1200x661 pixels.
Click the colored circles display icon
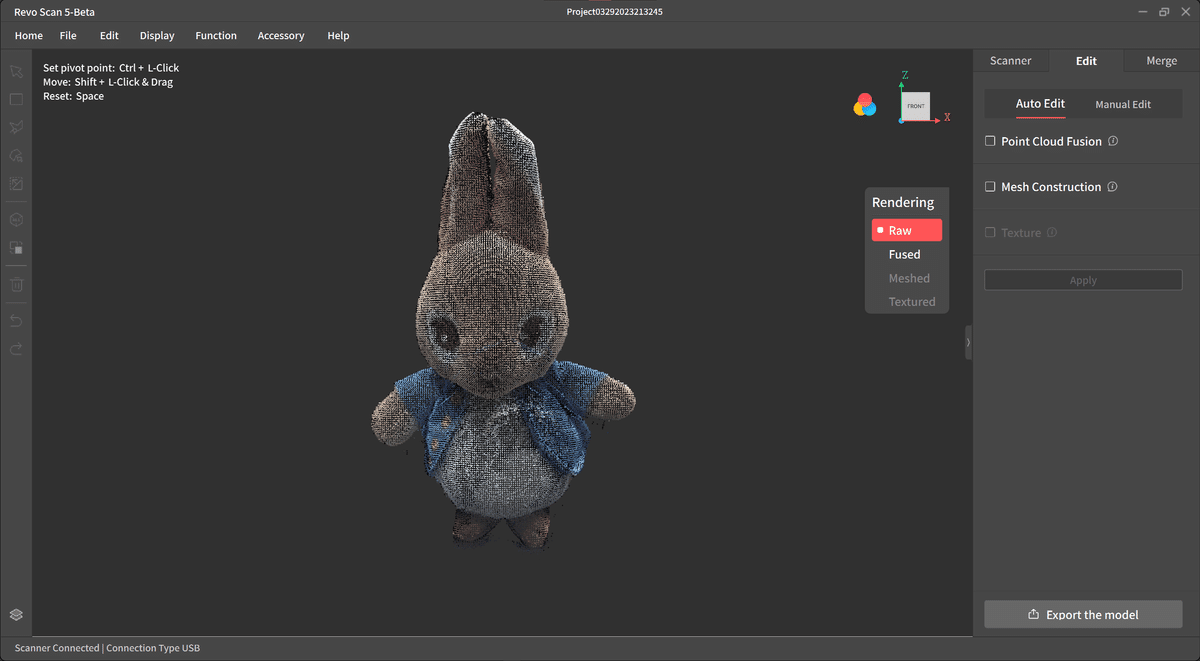865,105
